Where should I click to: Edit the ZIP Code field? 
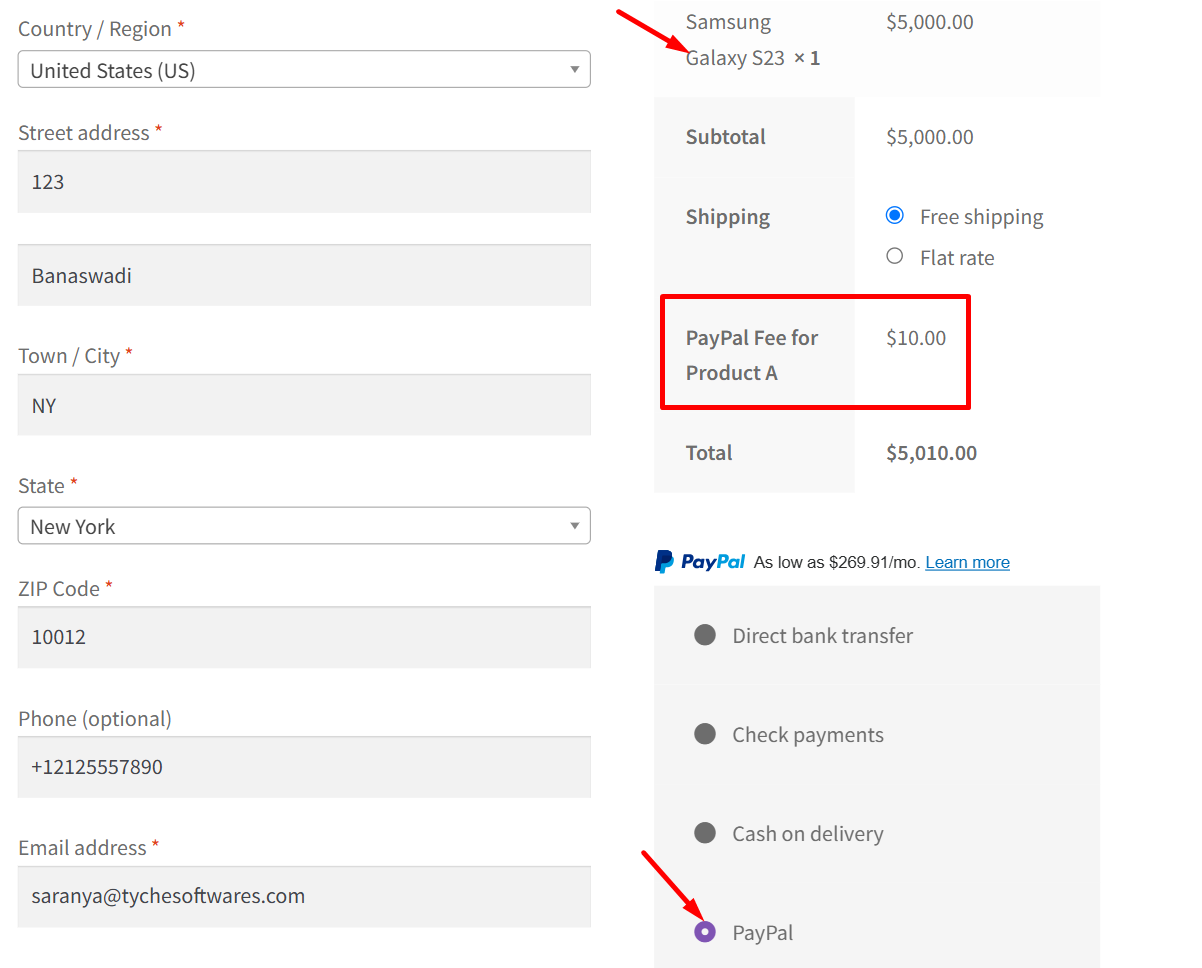coord(304,637)
